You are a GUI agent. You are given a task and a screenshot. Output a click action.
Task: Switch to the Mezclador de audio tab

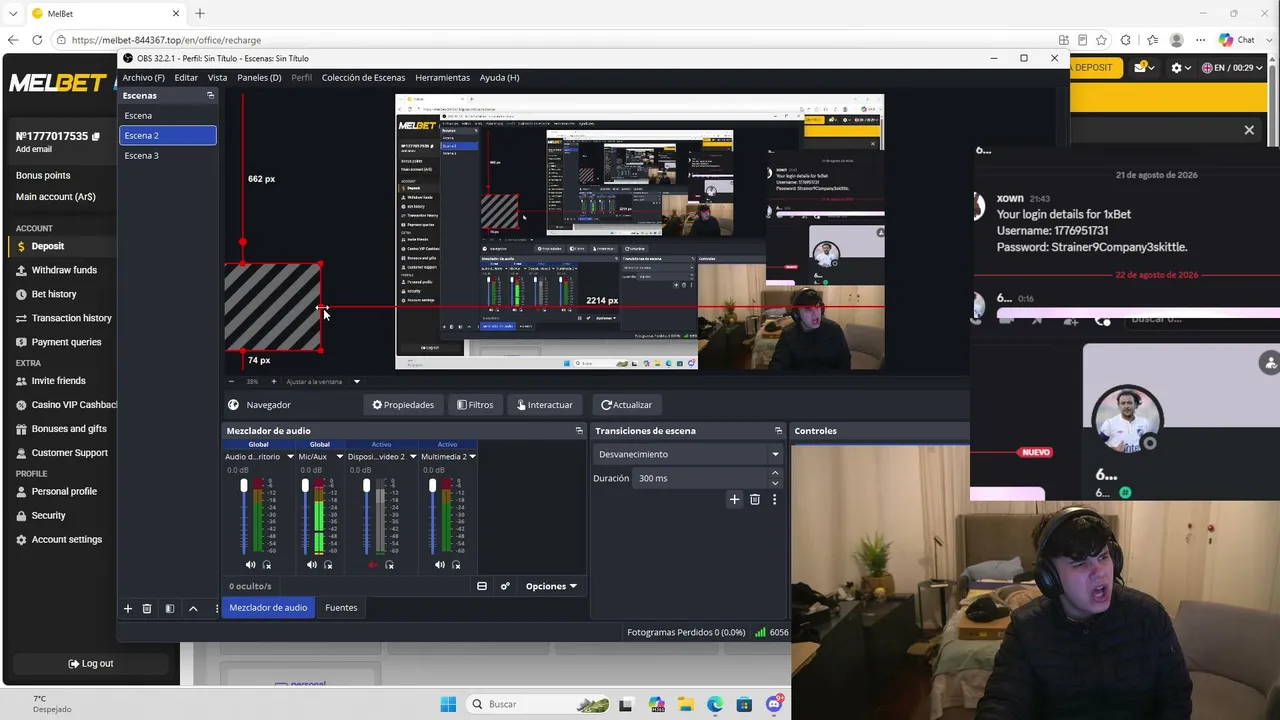click(268, 607)
